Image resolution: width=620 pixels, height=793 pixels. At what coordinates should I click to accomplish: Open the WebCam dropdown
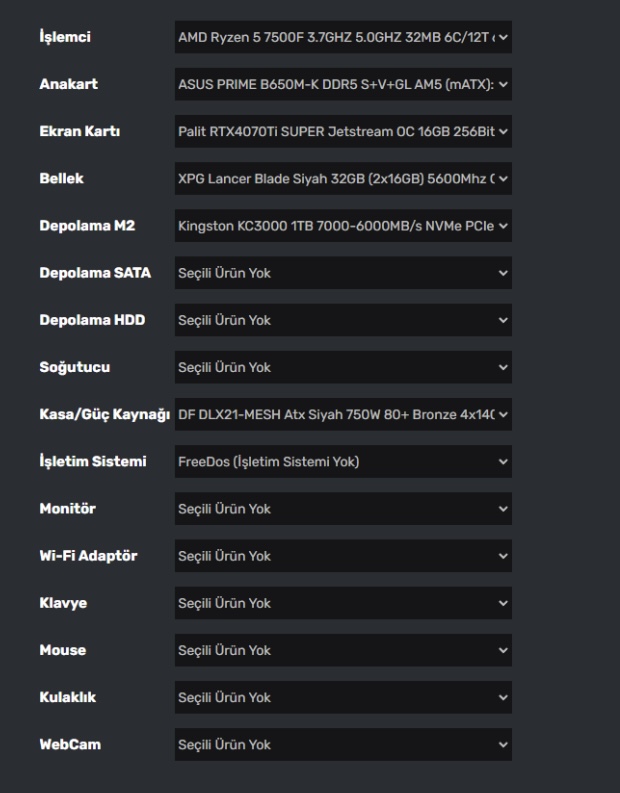342,744
